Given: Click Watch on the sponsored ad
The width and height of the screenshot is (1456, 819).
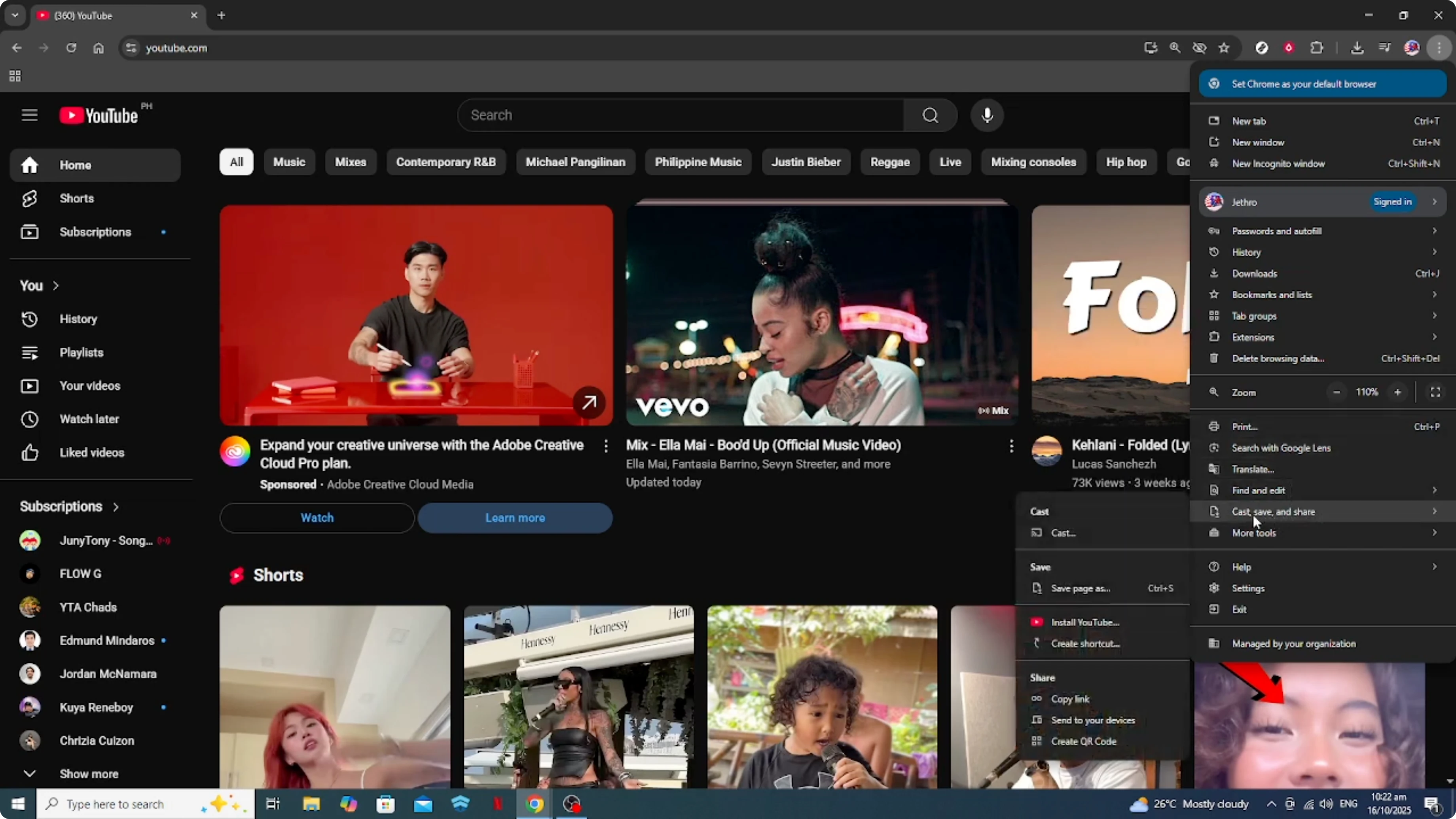Looking at the screenshot, I should [x=317, y=518].
